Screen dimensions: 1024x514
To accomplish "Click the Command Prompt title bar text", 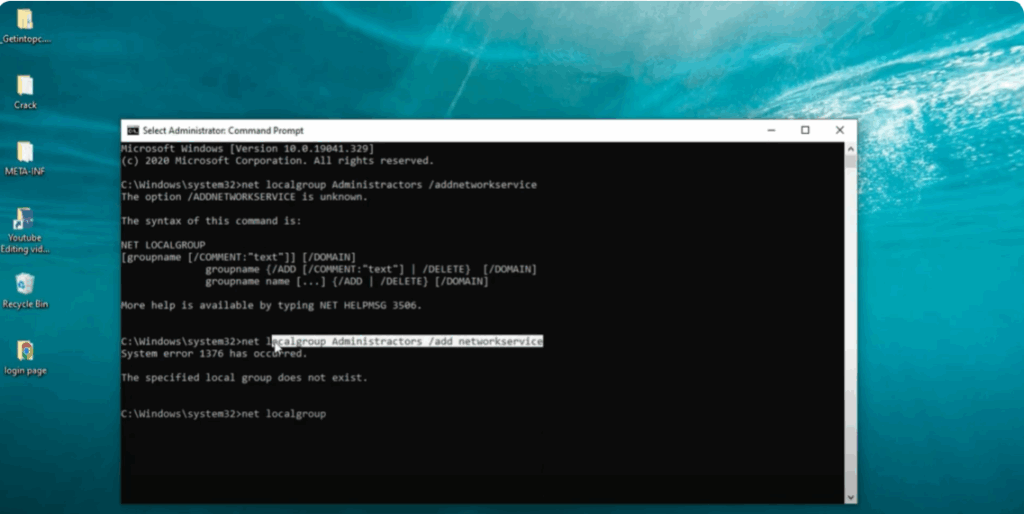I will pyautogui.click(x=222, y=130).
